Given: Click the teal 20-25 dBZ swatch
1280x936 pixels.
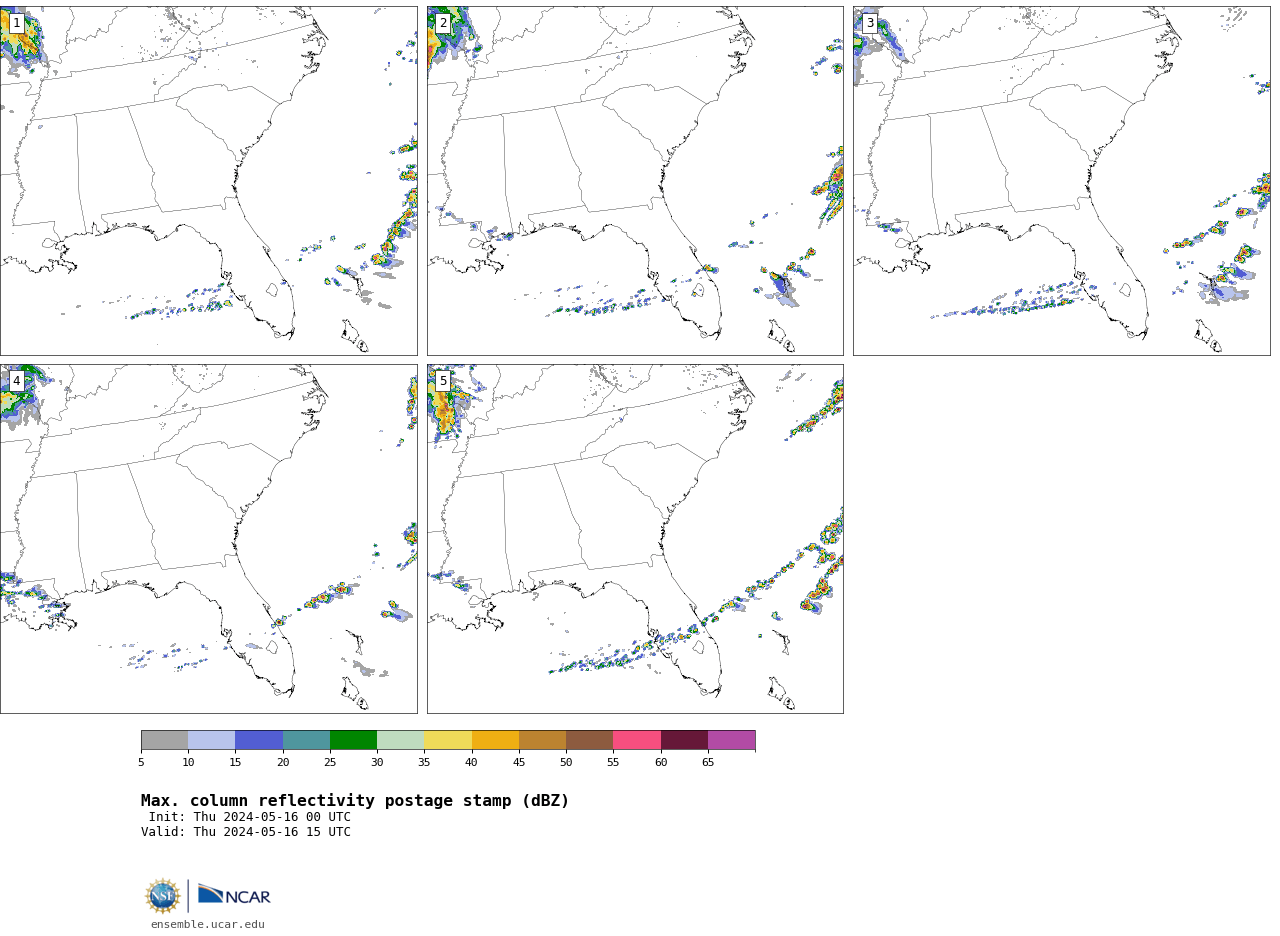Looking at the screenshot, I should tap(306, 740).
